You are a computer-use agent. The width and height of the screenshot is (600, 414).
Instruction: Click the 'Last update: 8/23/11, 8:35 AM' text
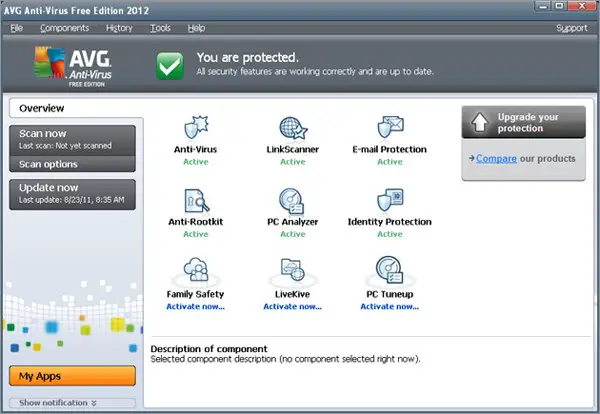[72, 200]
